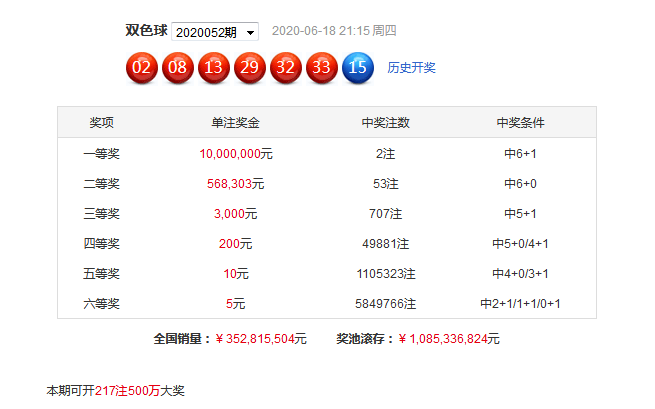Viewport: 655px width, 409px height.
Task: Click the 中奖条件 column header
Action: (x=520, y=122)
